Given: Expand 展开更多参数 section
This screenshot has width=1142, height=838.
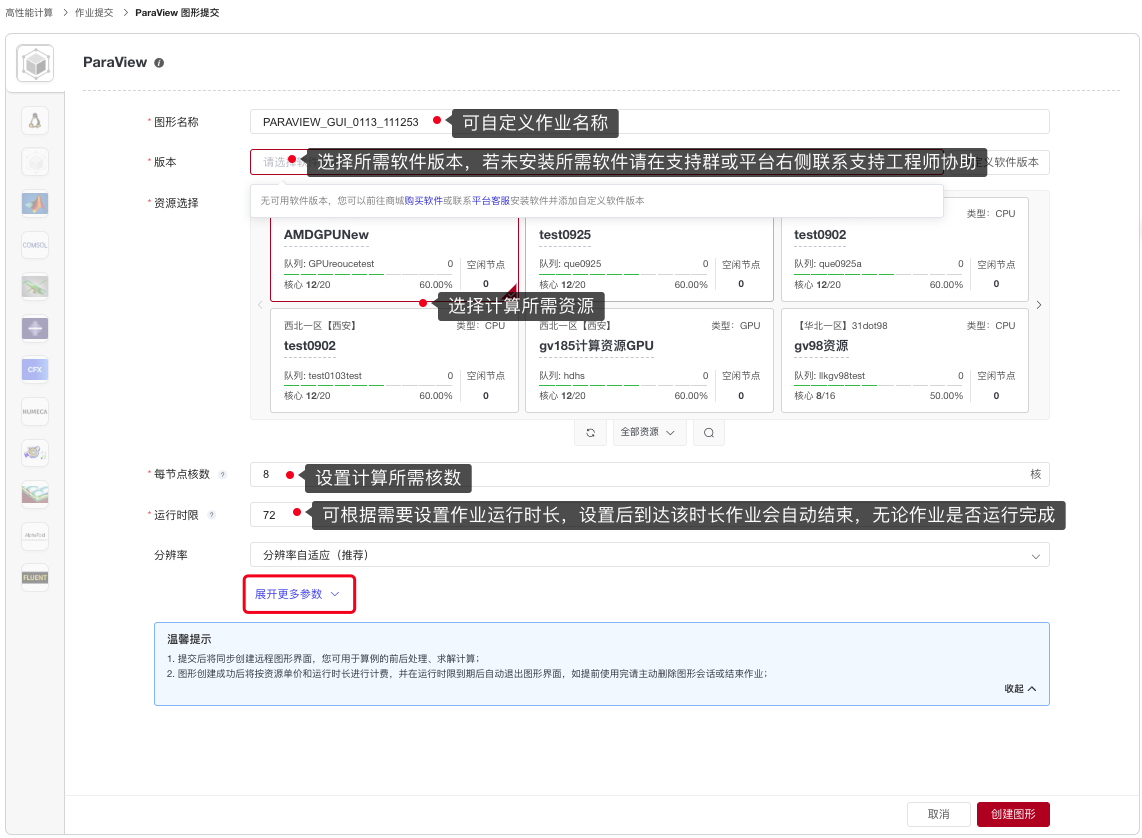Looking at the screenshot, I should pos(298,594).
